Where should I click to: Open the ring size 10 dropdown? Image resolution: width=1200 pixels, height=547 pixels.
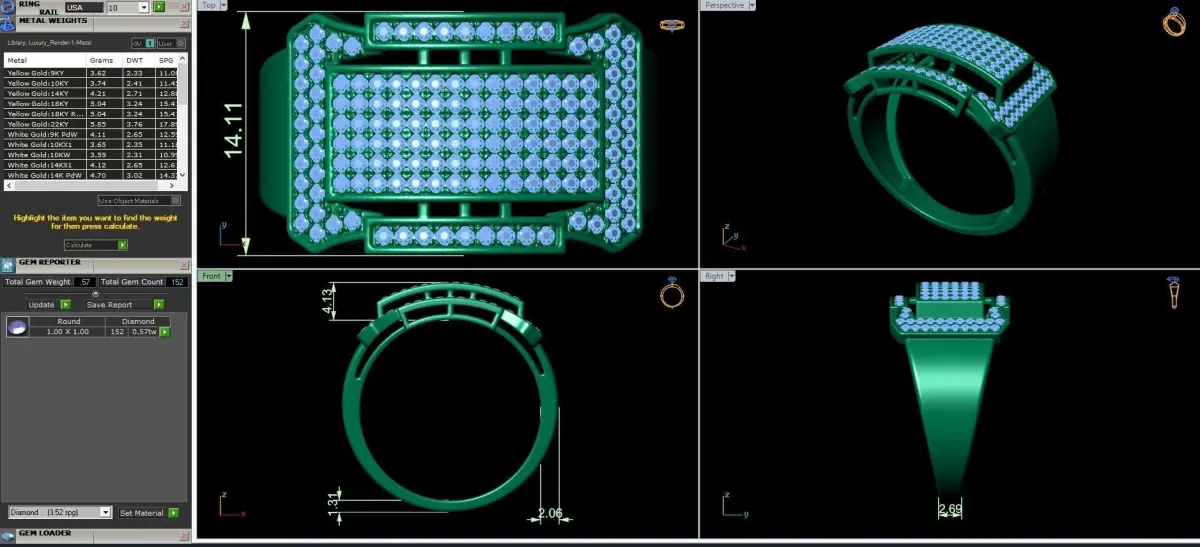pos(143,7)
